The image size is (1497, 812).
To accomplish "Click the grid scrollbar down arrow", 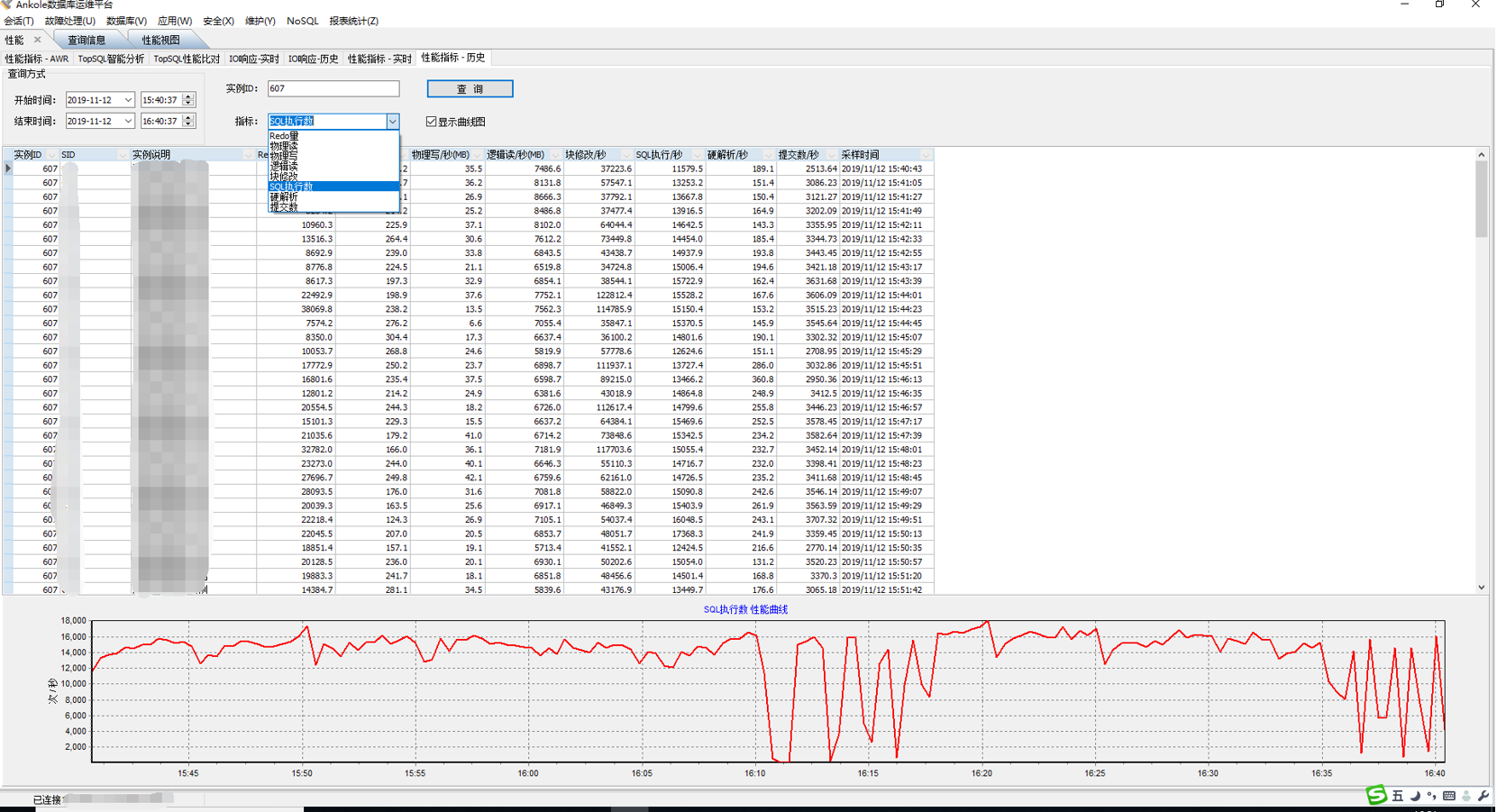I will point(1482,588).
